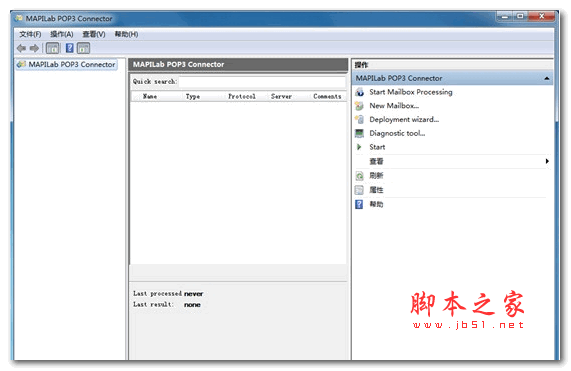
Task: Collapse the MAPILab POP3 Connector actions section
Action: [x=547, y=78]
